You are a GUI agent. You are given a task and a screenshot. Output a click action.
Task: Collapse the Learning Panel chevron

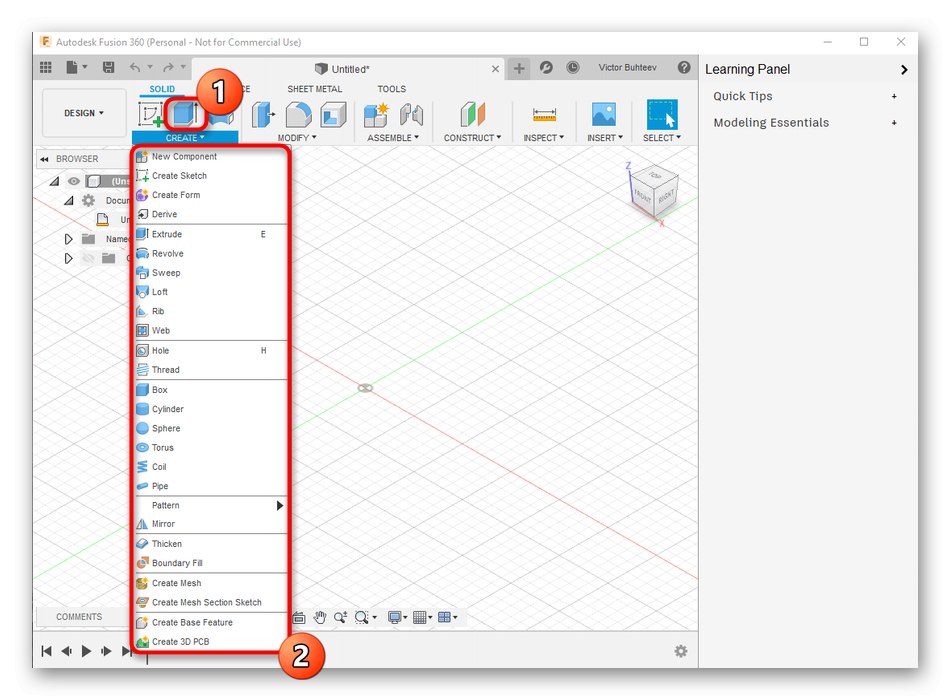pos(904,70)
